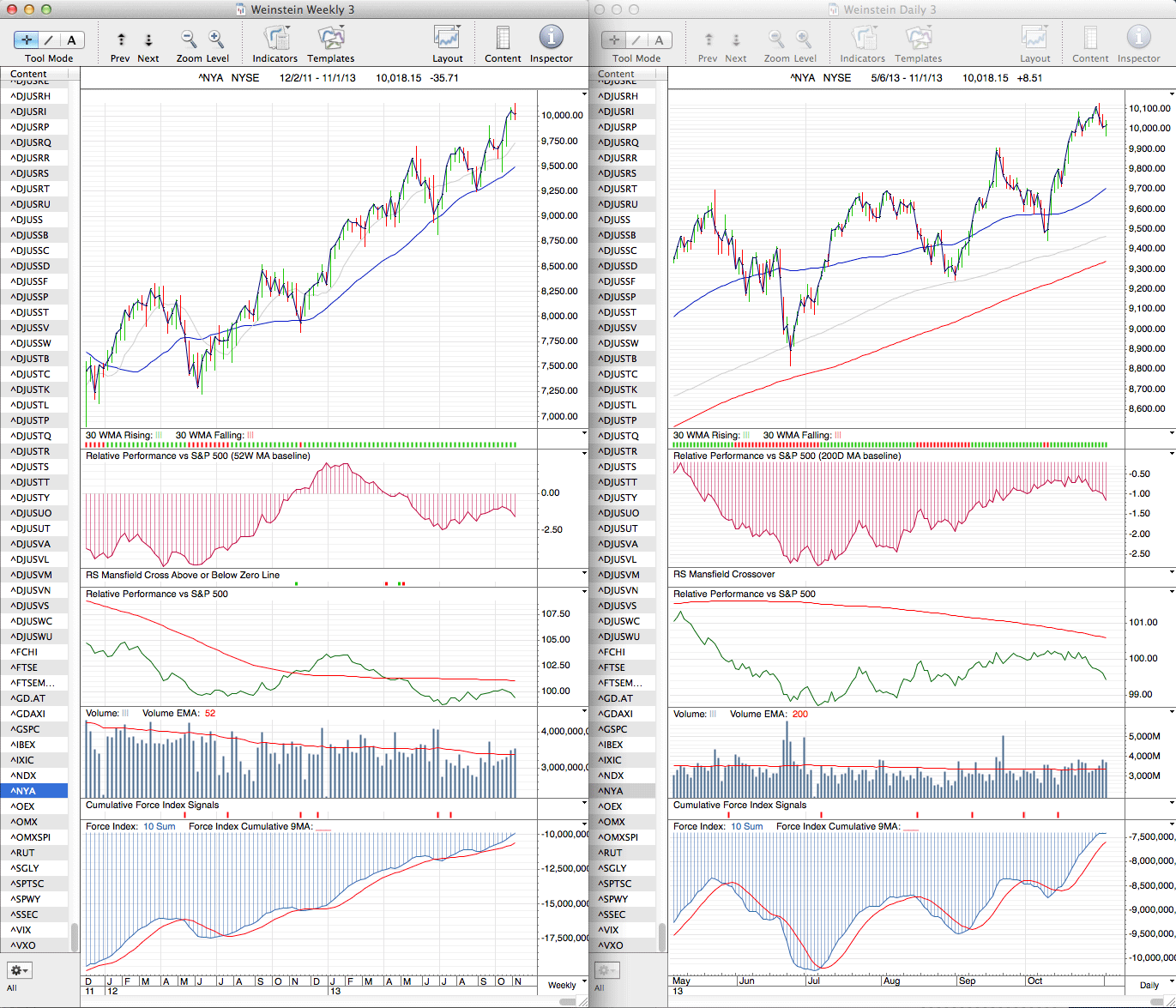Open Templates in the Weinstein Weekly toolbar
This screenshot has height=1008, width=1176.
331,39
